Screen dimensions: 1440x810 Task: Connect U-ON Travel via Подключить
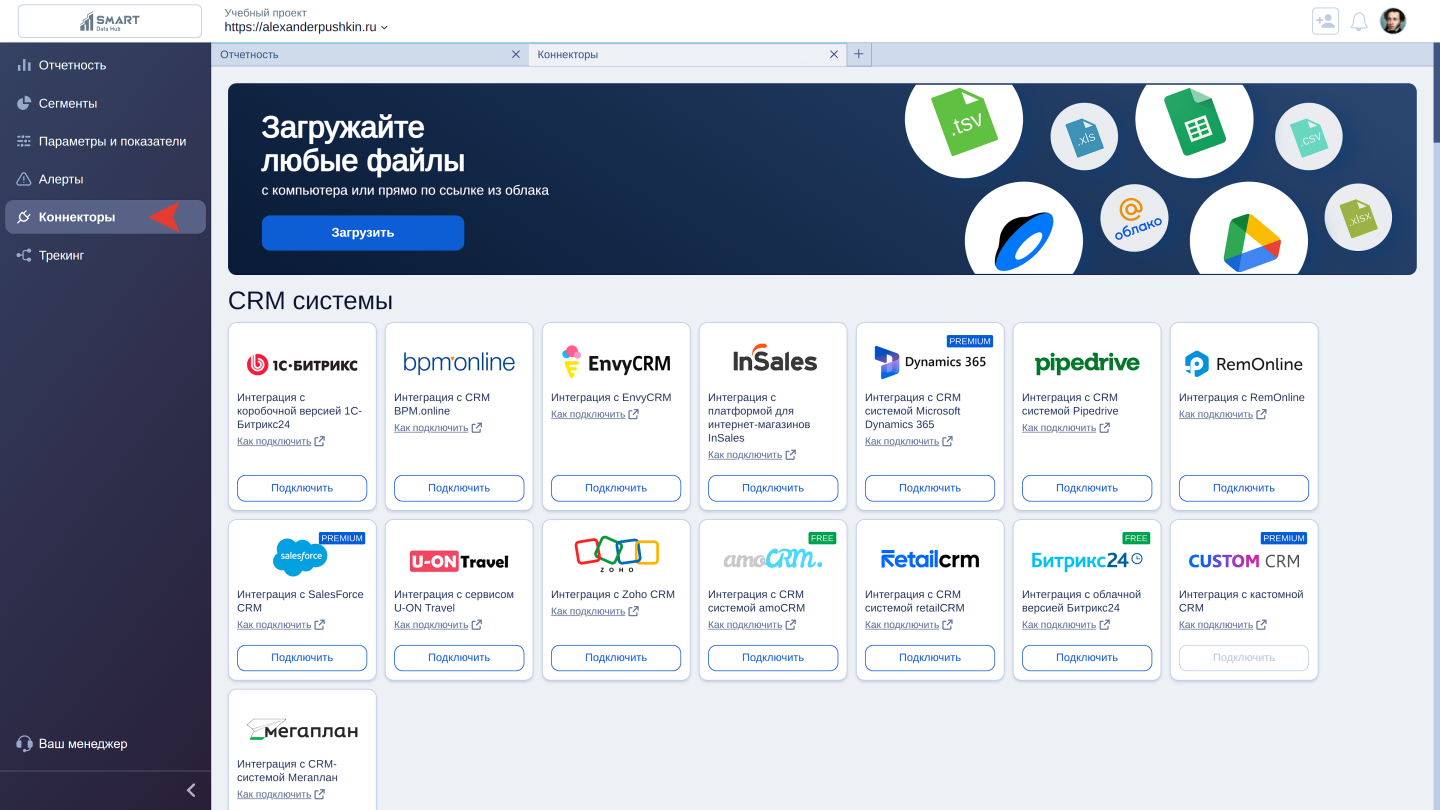(459, 658)
